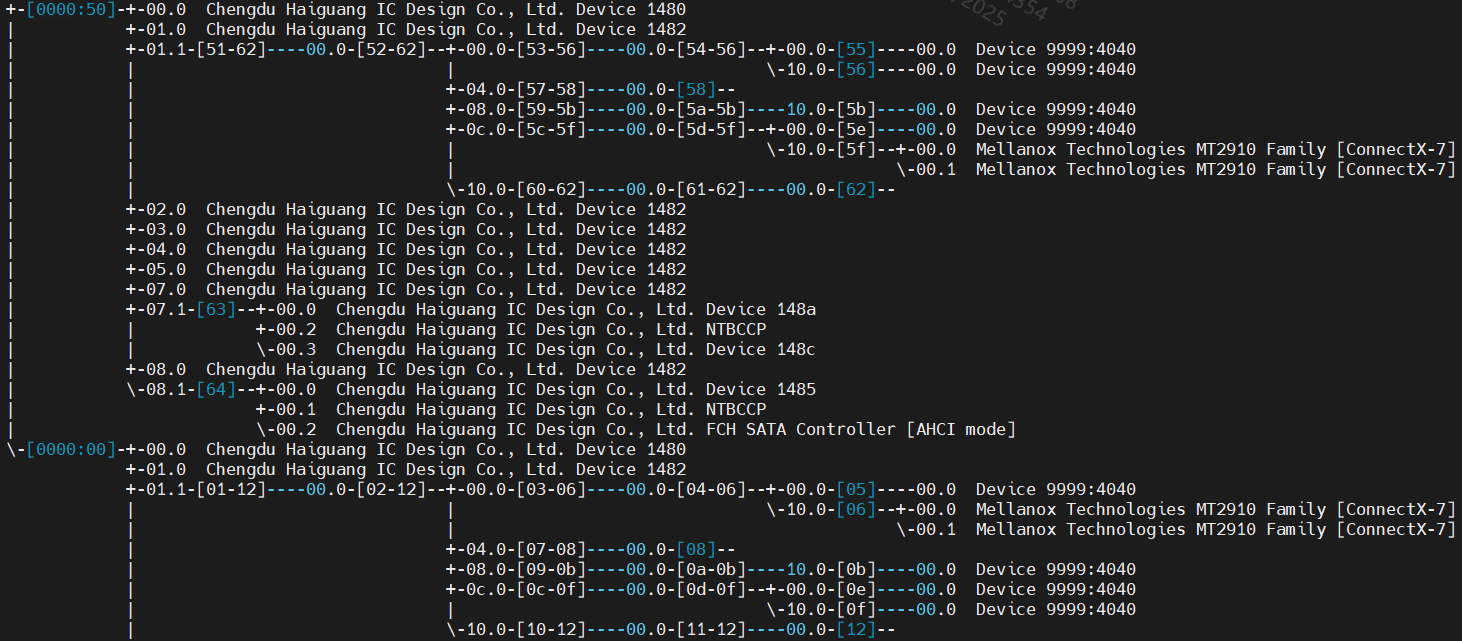Select the bus number [05]
Viewport: 1462px width, 641px height.
(x=856, y=489)
